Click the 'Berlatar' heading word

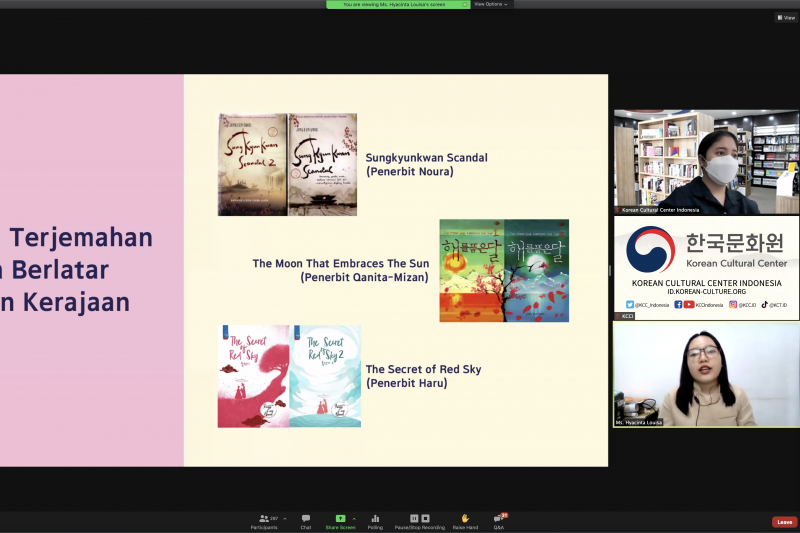pos(60,270)
